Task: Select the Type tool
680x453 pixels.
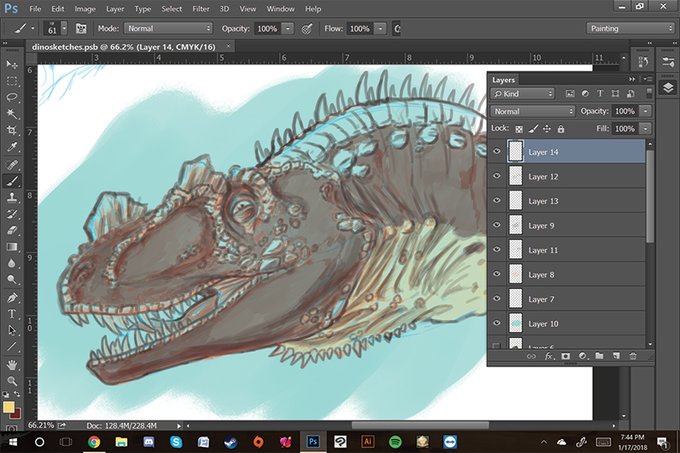Action: [x=13, y=314]
